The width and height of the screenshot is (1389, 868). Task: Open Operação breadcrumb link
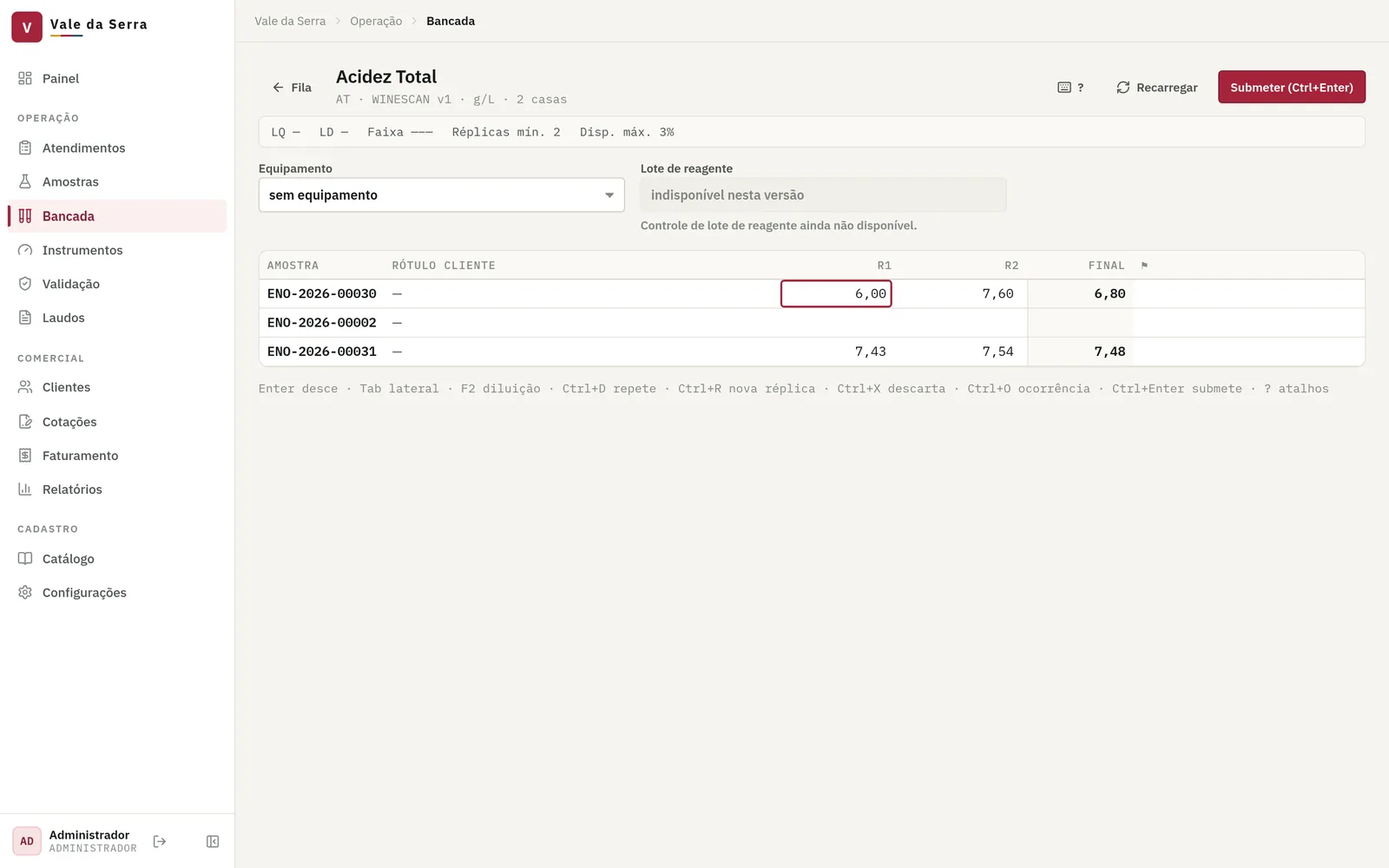pyautogui.click(x=376, y=21)
